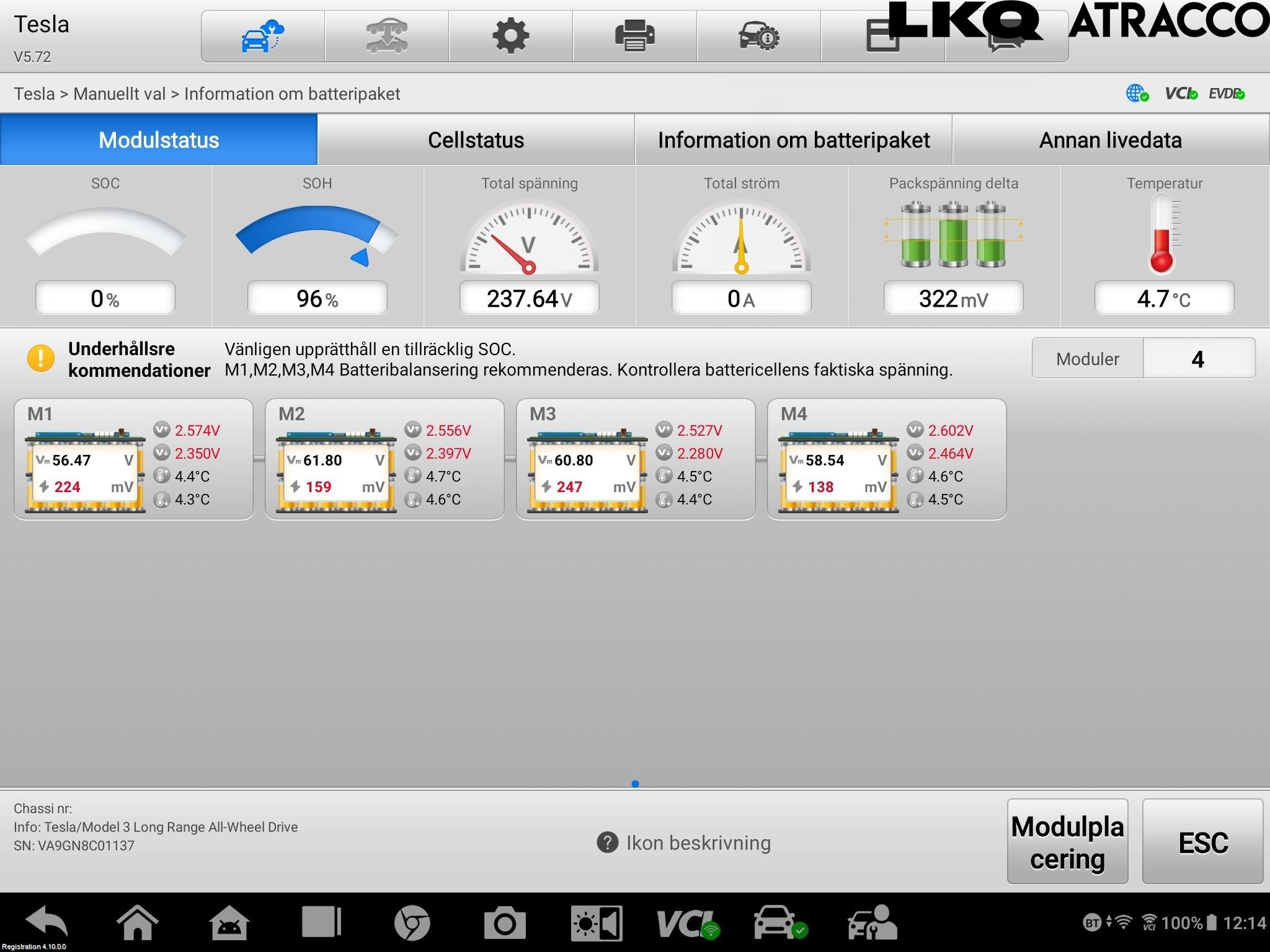Select the M1 battery module card
1270x952 pixels.
point(133,459)
